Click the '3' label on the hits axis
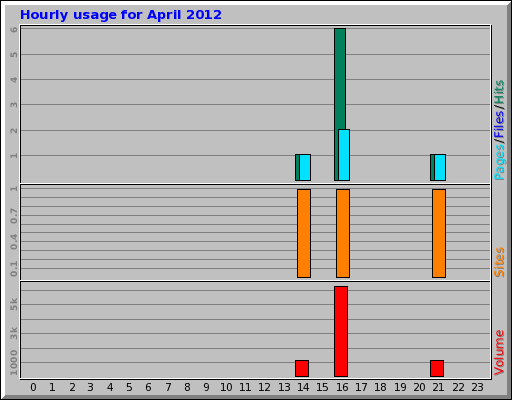The image size is (512, 400). (14, 105)
